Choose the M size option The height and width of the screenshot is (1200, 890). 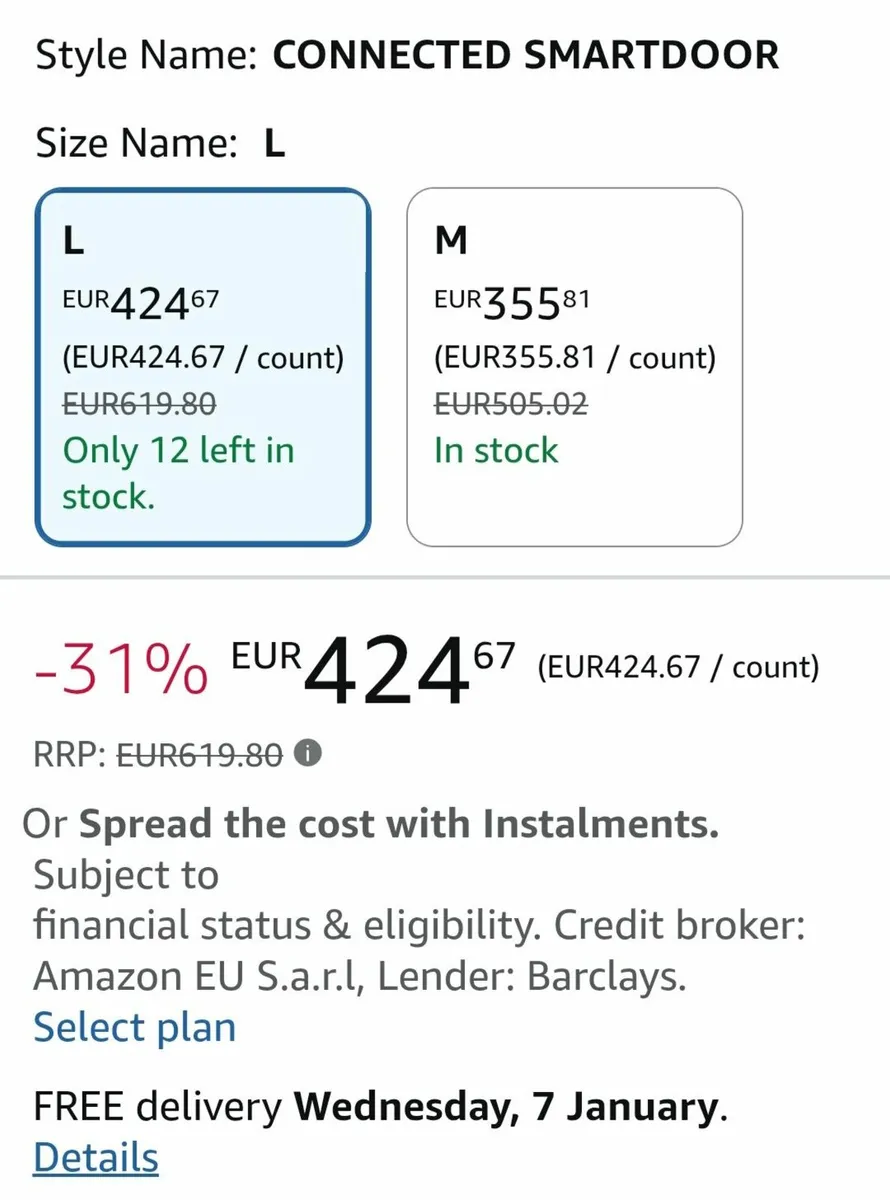[574, 367]
